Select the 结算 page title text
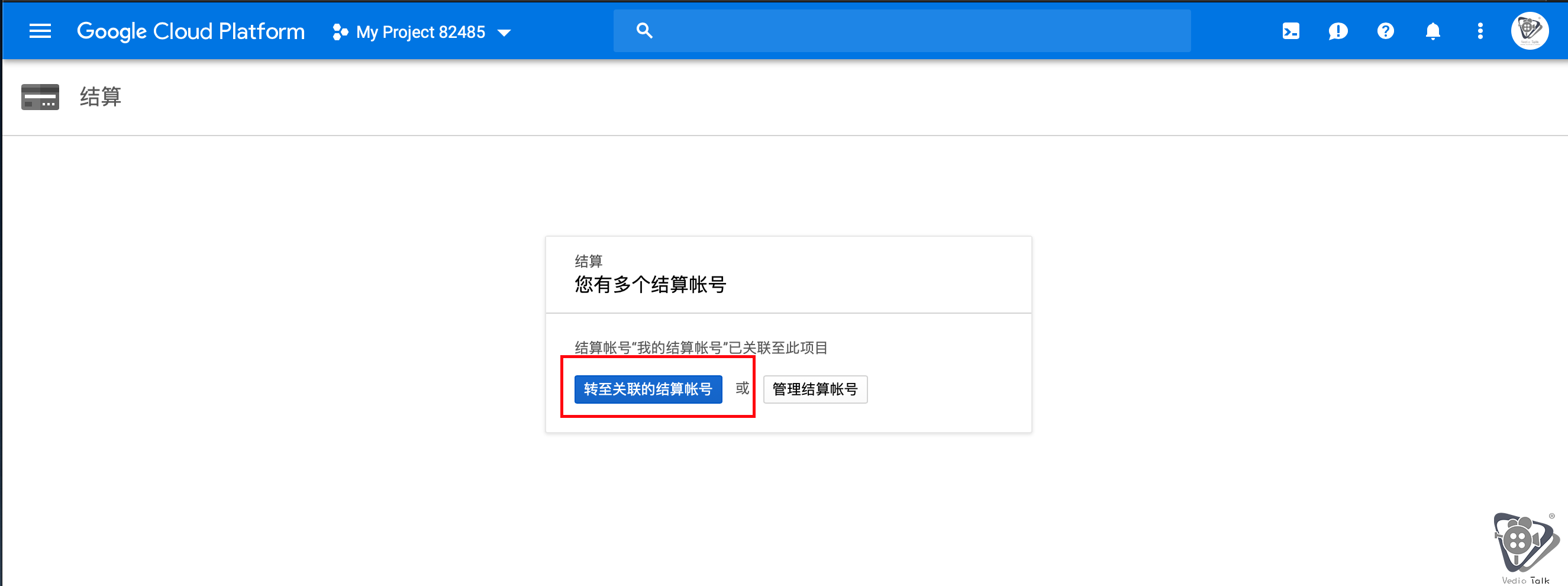 click(x=101, y=97)
